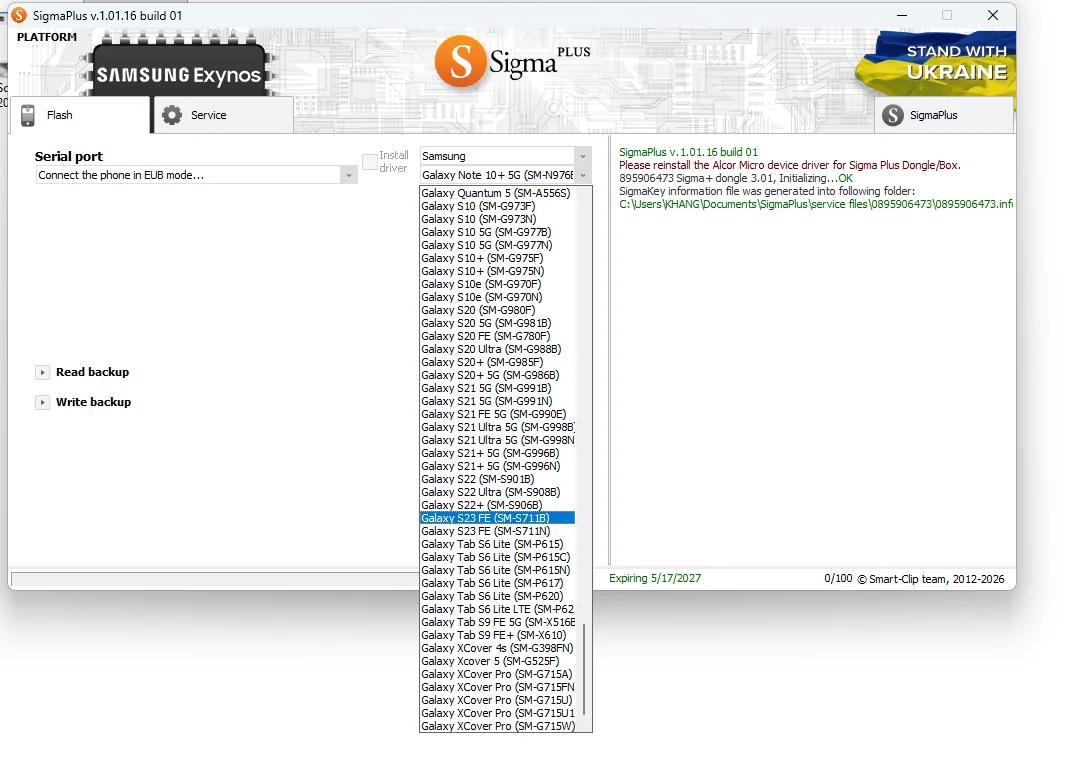Click the Stand With Ukraine flag banner
The height and width of the screenshot is (765, 1087).
coord(936,64)
